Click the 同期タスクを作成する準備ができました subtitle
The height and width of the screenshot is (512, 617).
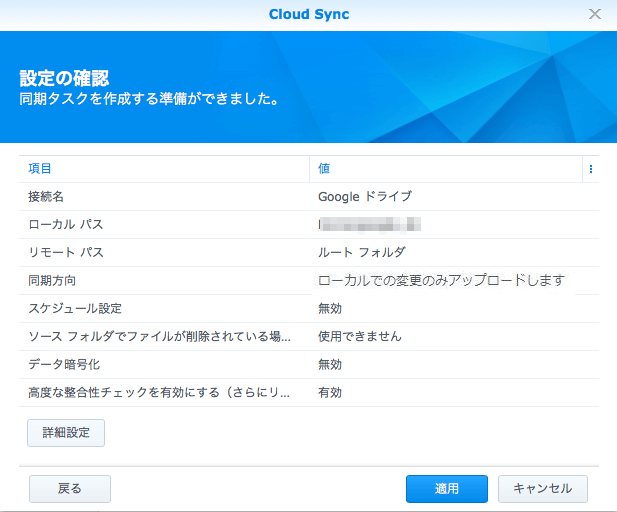click(149, 98)
